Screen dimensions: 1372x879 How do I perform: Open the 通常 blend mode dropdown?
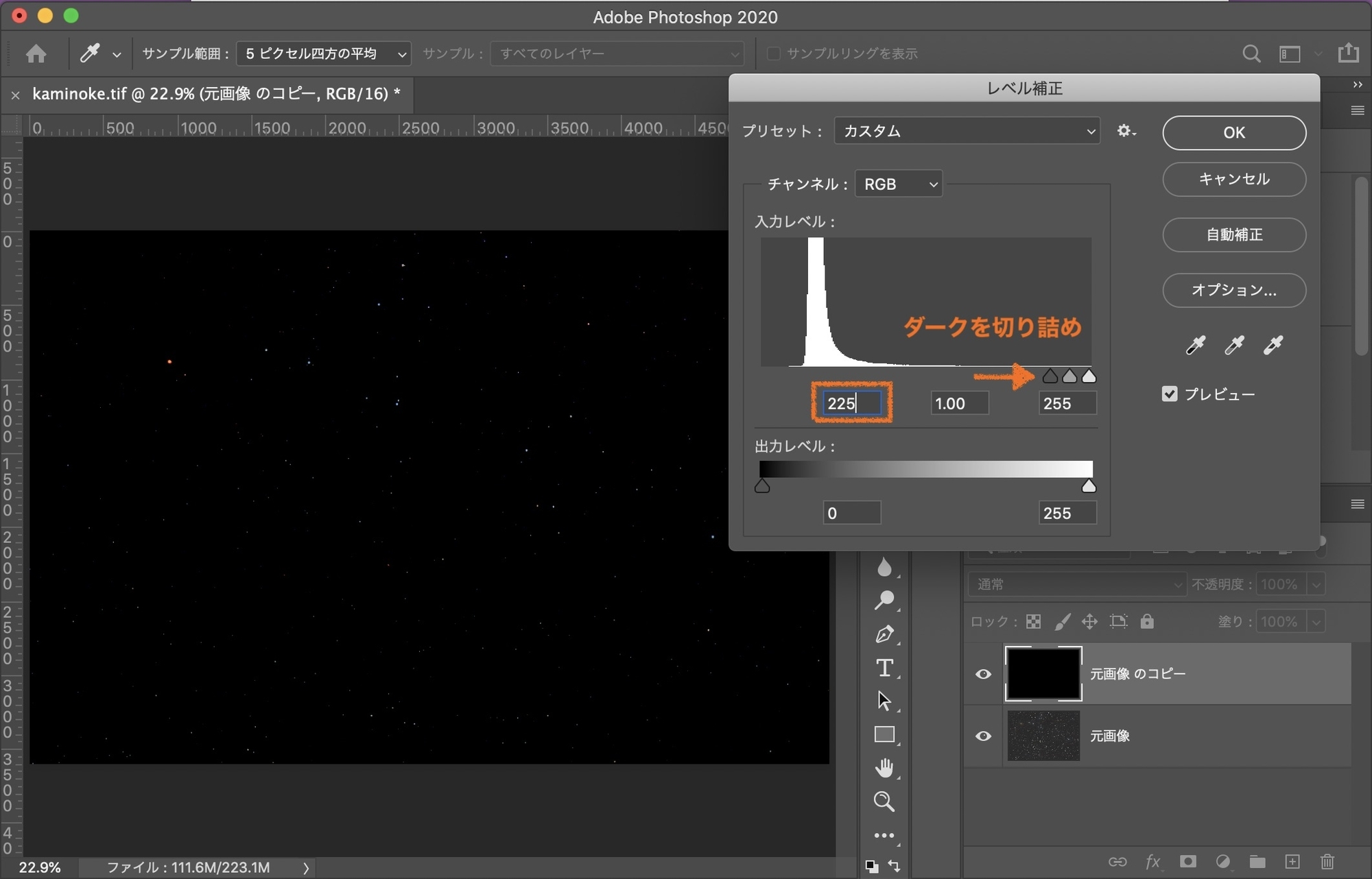1076,584
